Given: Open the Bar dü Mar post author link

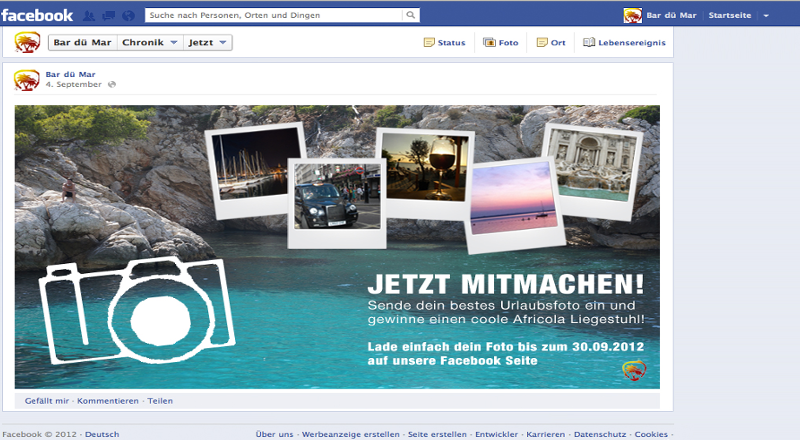Looking at the screenshot, I should [70, 74].
